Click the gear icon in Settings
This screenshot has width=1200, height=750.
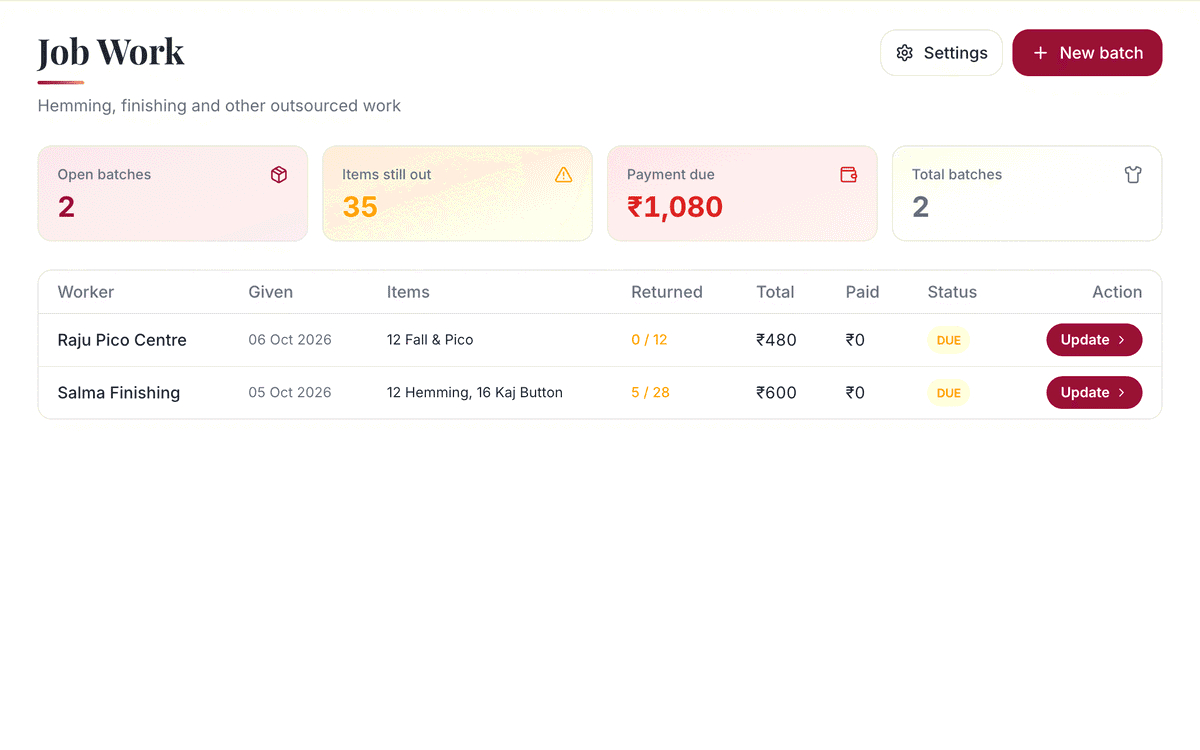[905, 53]
